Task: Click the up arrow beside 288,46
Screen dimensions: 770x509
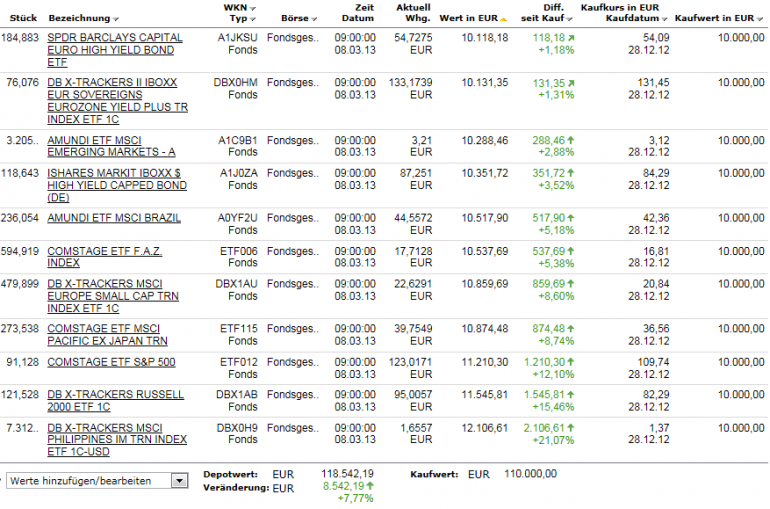Action: pos(571,140)
